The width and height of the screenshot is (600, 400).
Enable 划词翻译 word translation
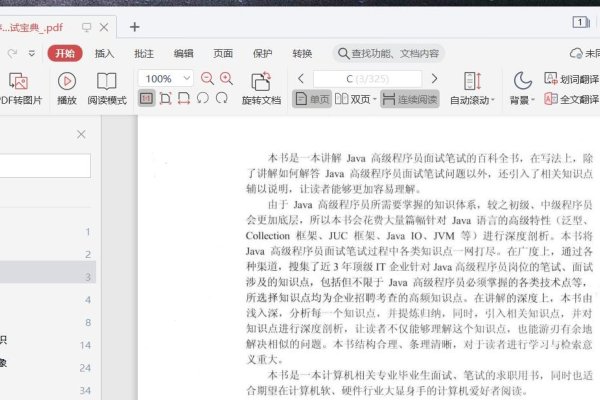click(571, 79)
